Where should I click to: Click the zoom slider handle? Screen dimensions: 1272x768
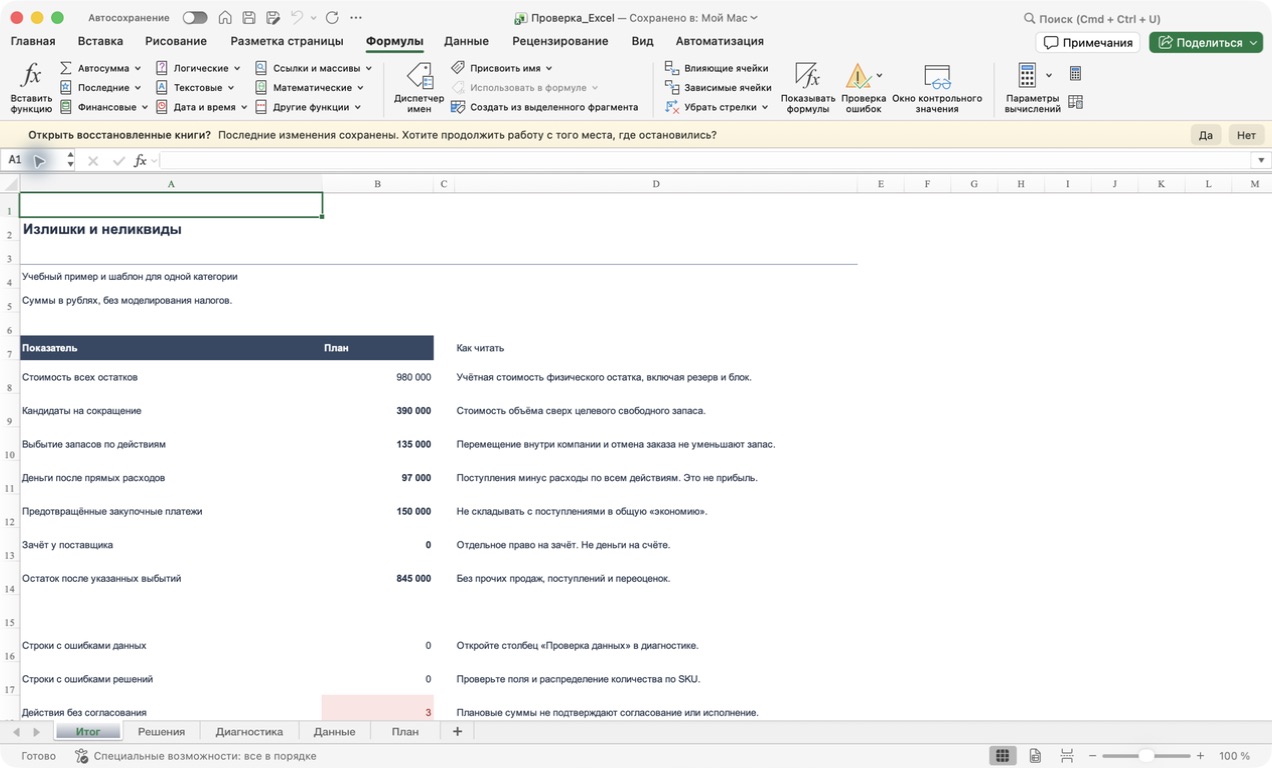coord(1146,756)
